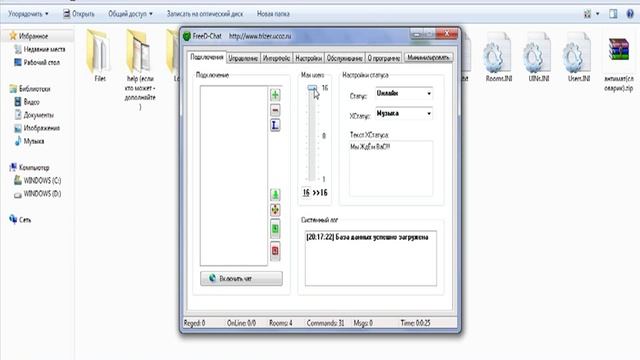Click the Explorer change view icon
Image resolution: width=640 pixels, height=360 pixels.
[x=587, y=14]
